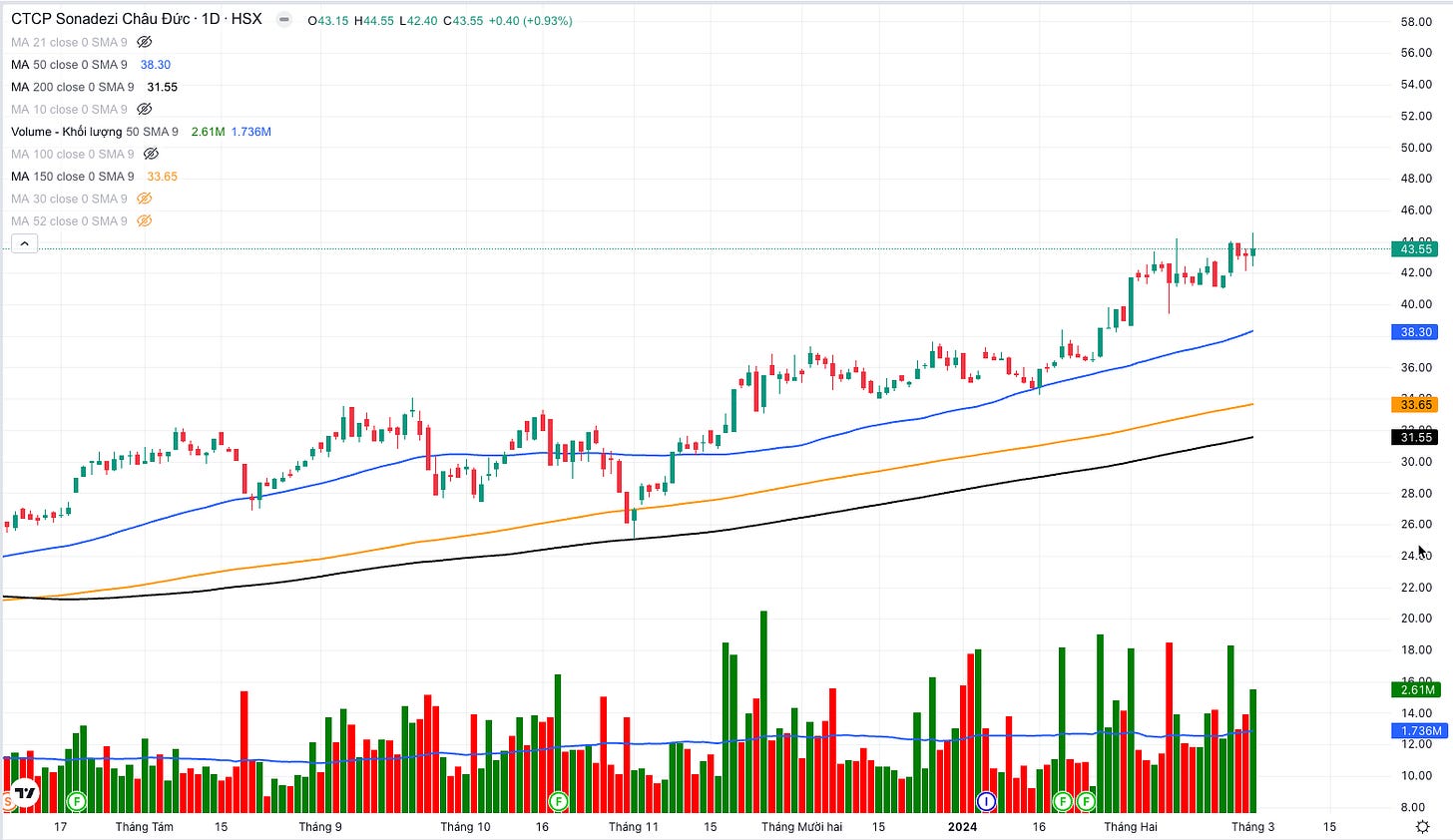Click the 31.55 value in MA 200 legend
1453x840 pixels.
click(163, 87)
